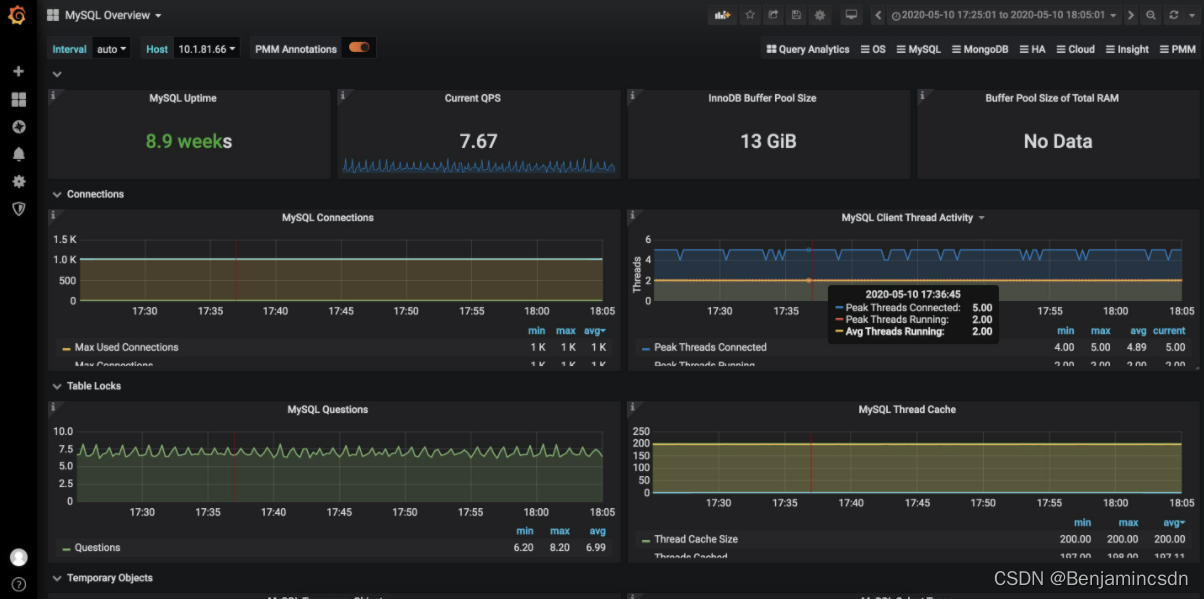
Task: Open the Query Analytics link
Action: [x=808, y=49]
